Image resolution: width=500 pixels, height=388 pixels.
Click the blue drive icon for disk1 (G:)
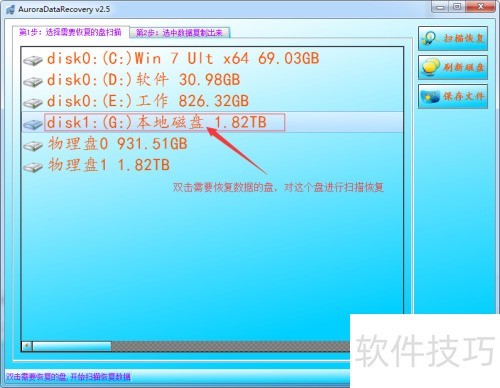pyautogui.click(x=33, y=124)
